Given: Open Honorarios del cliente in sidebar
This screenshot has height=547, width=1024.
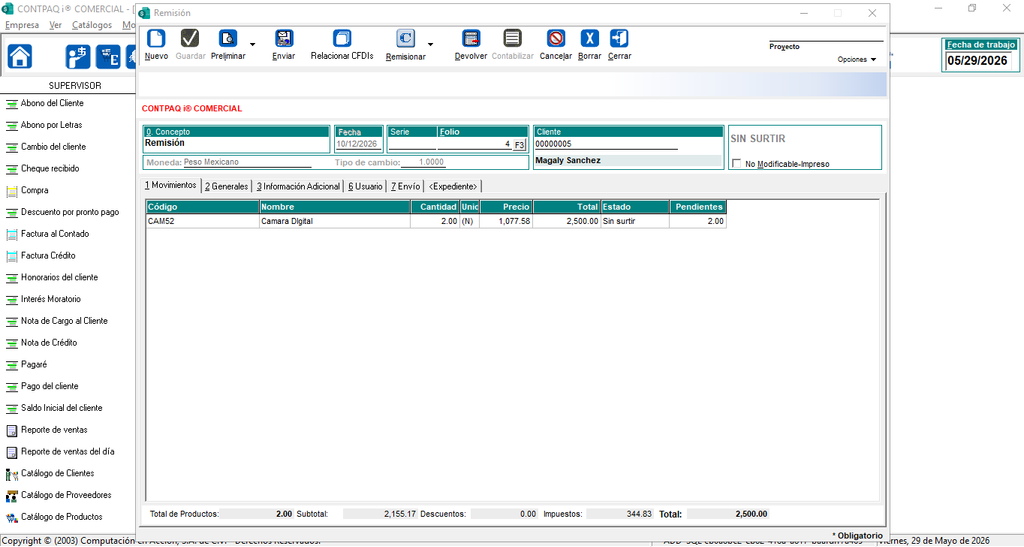Looking at the screenshot, I should coord(59,277).
